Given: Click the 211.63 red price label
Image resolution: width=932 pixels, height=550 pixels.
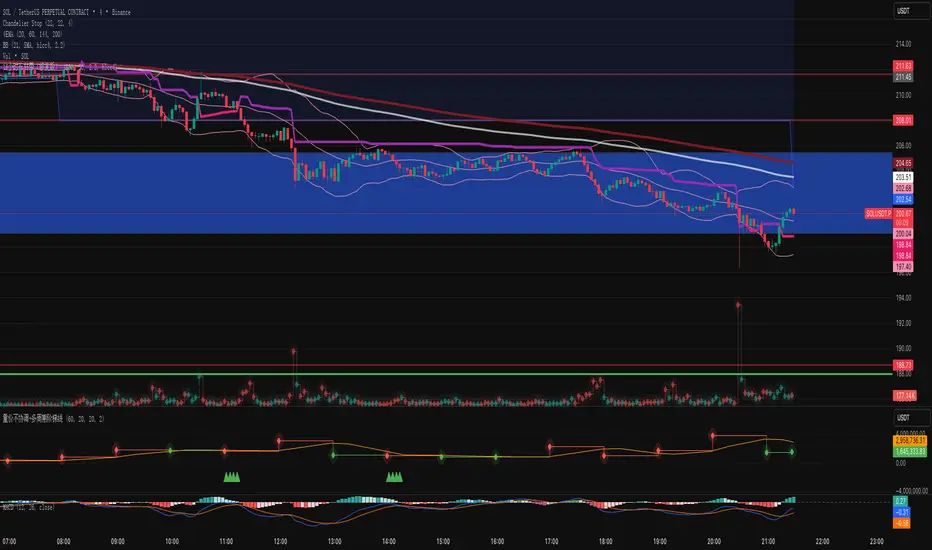Looking at the screenshot, I should [x=903, y=66].
